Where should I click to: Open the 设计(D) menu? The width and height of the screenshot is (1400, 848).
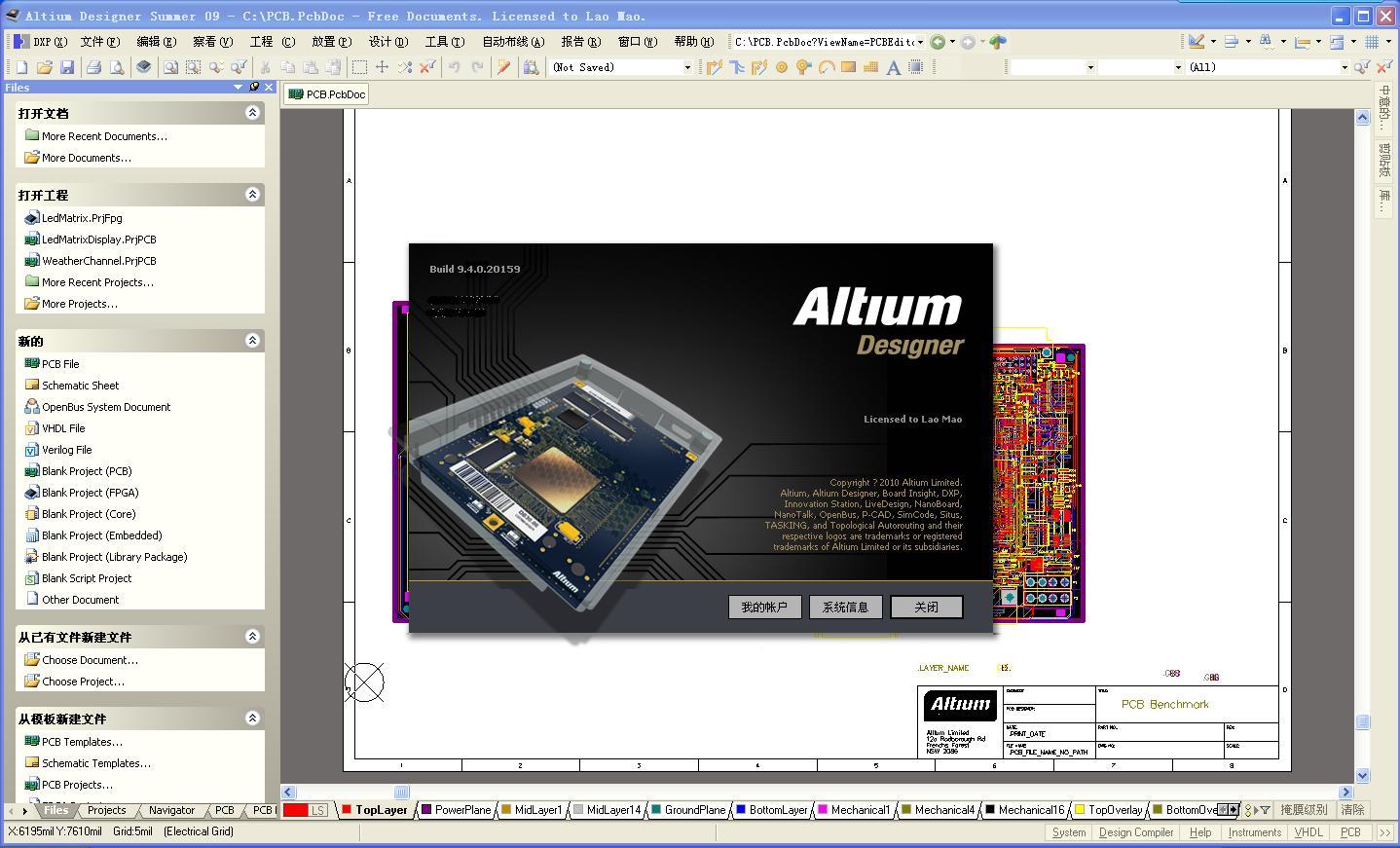[387, 42]
